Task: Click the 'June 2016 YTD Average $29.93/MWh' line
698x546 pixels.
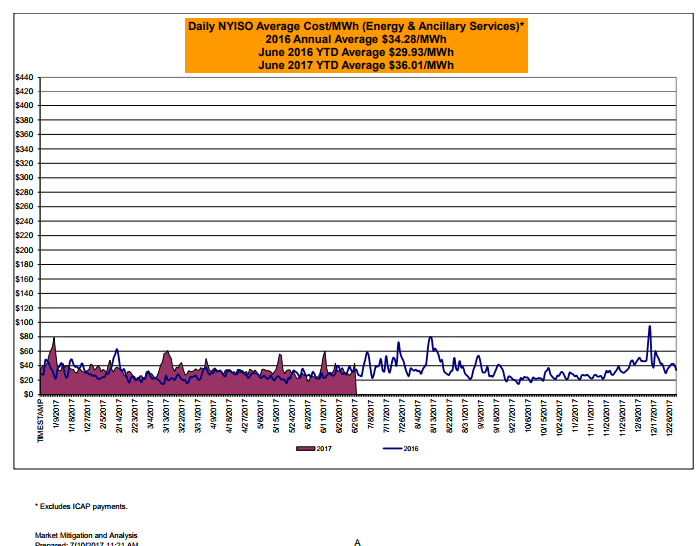Action: pos(356,52)
